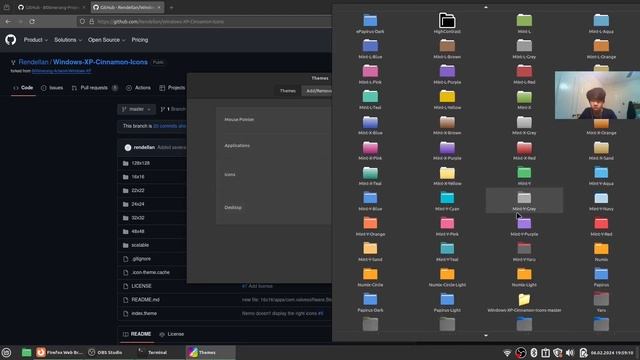Viewport: 640px width, 360px height.
Task: Pick the Papirus-Dark icon theme
Action: (370, 302)
